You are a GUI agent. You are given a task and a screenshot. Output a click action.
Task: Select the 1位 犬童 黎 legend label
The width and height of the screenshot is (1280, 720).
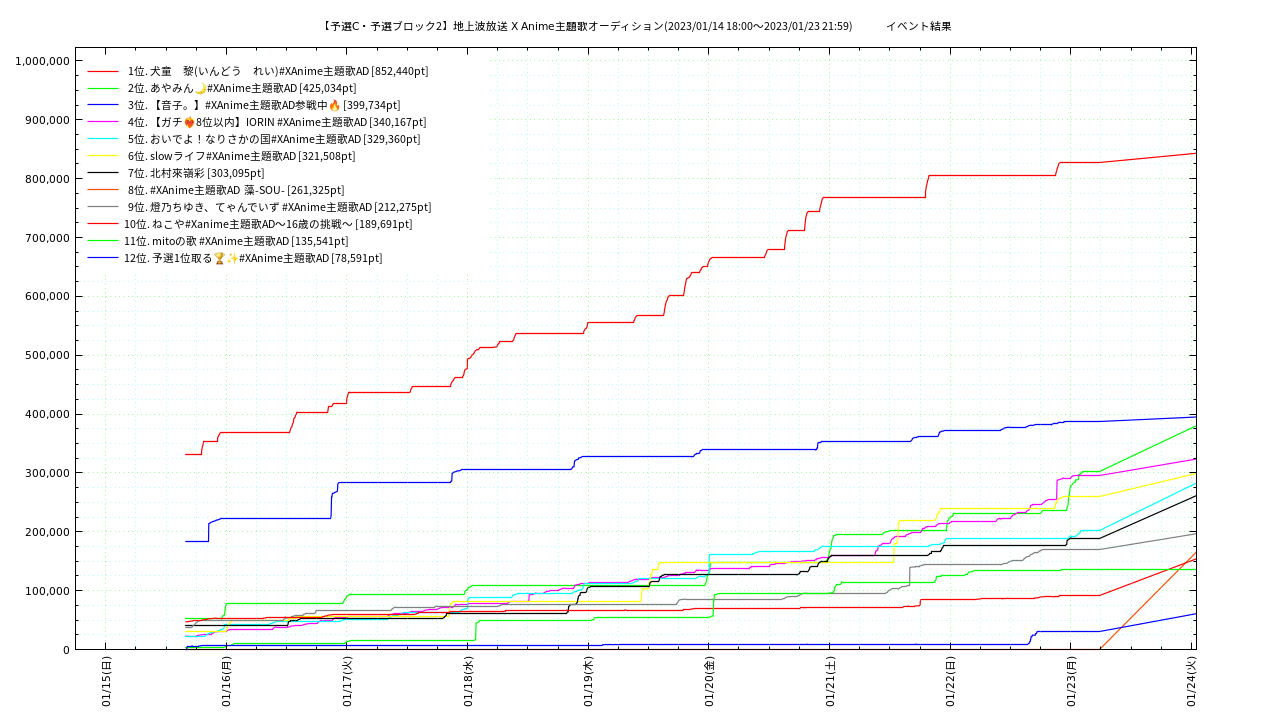tap(277, 71)
